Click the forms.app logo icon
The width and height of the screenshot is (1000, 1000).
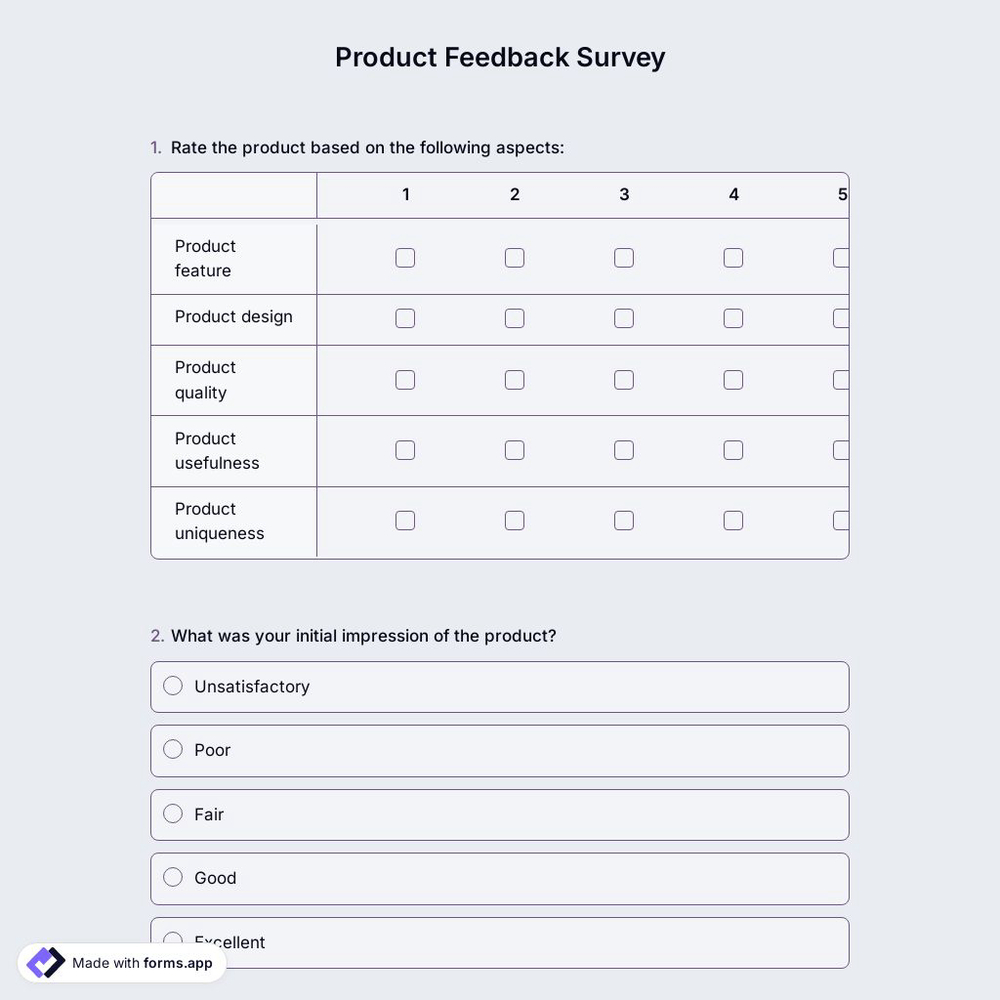tap(44, 961)
